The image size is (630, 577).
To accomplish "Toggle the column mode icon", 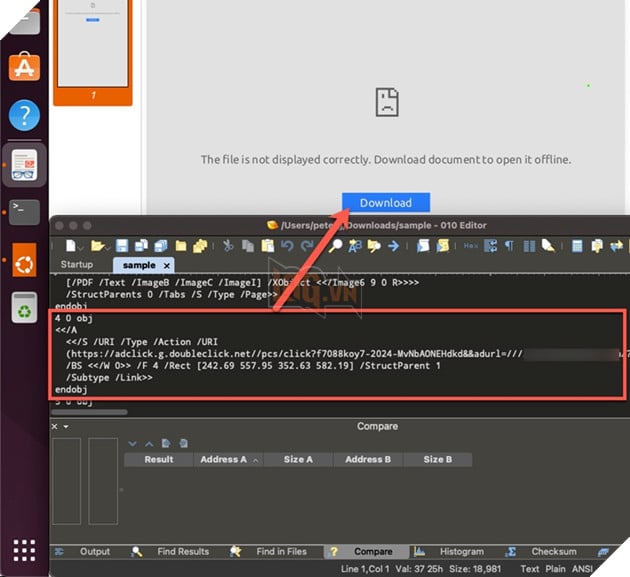I will coord(529,246).
